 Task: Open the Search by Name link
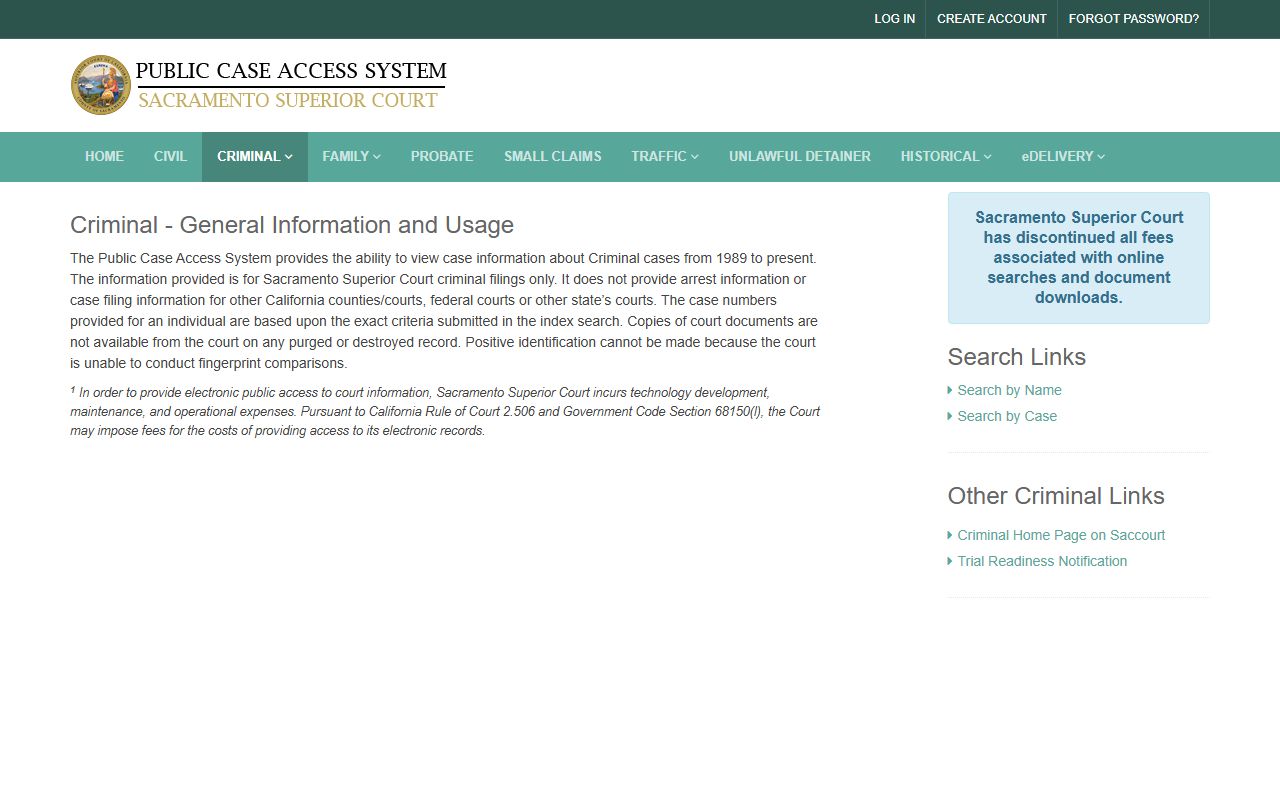[x=1009, y=390]
